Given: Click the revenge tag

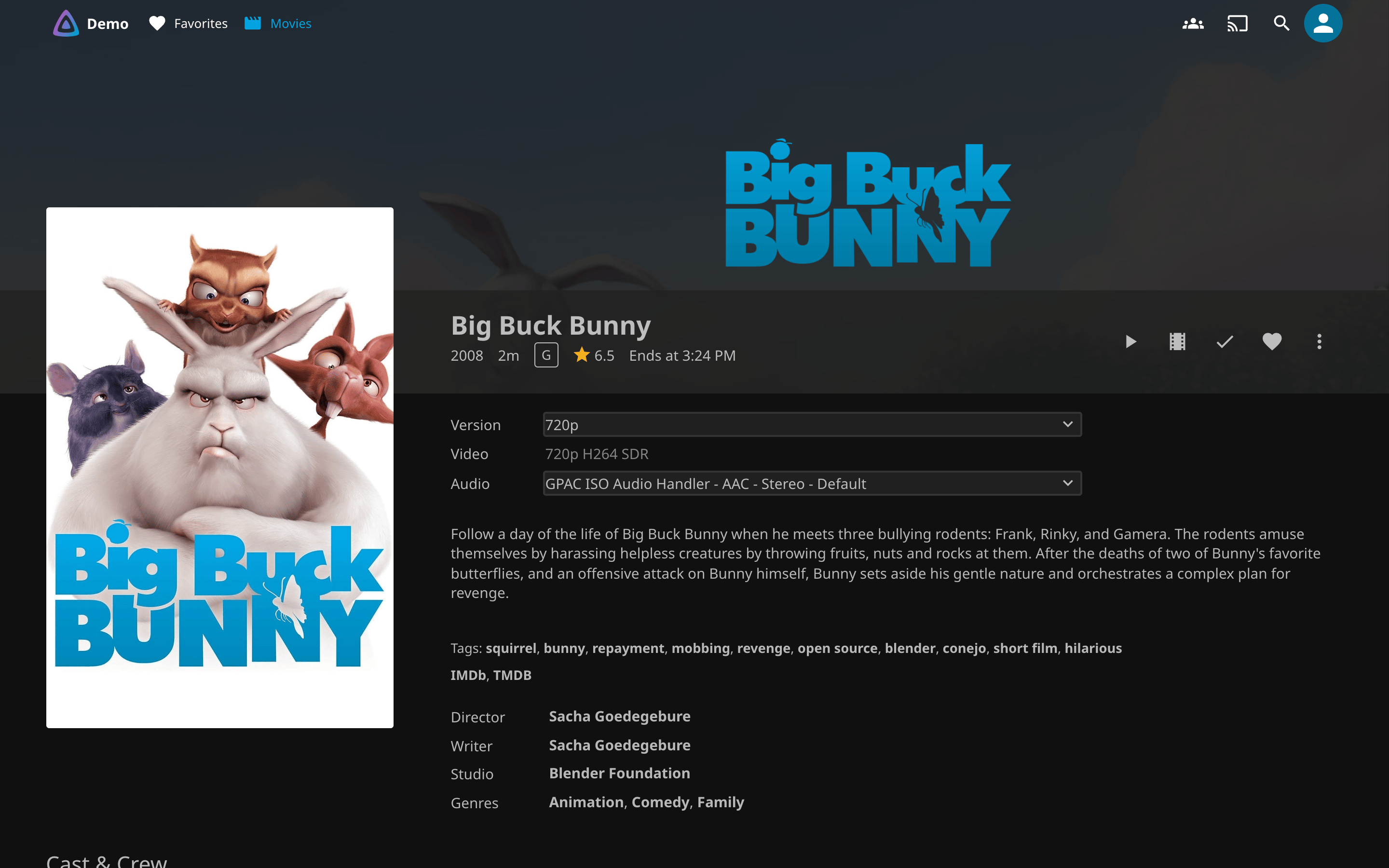Looking at the screenshot, I should point(763,648).
